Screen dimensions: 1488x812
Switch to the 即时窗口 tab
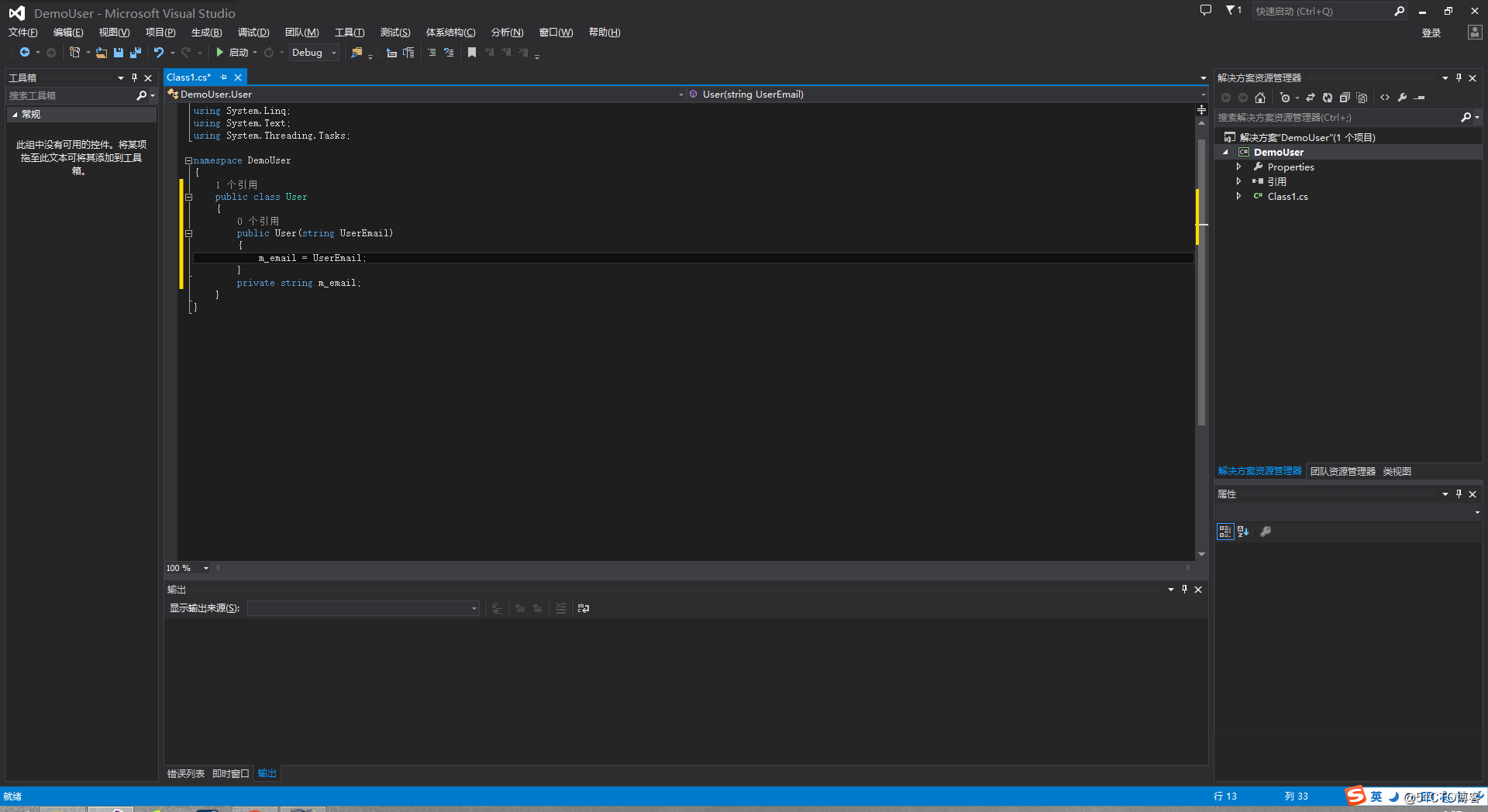pos(231,774)
